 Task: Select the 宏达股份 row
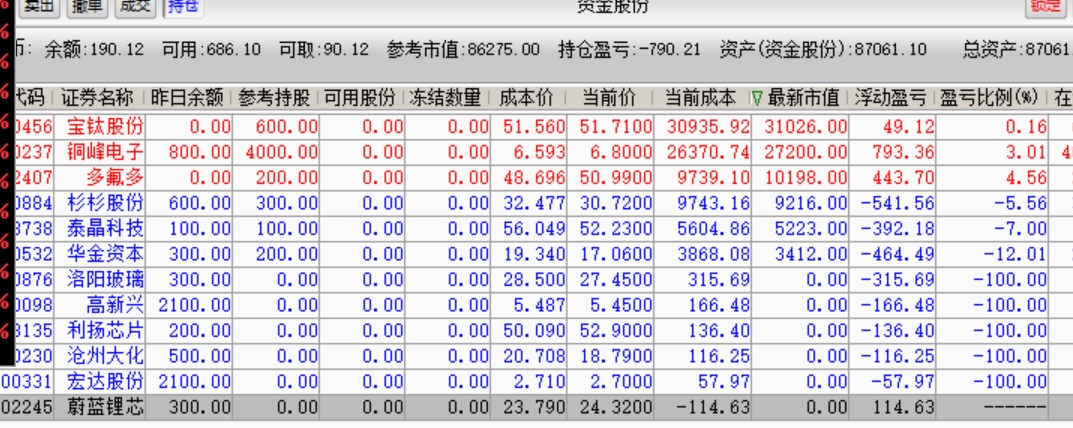pos(536,381)
